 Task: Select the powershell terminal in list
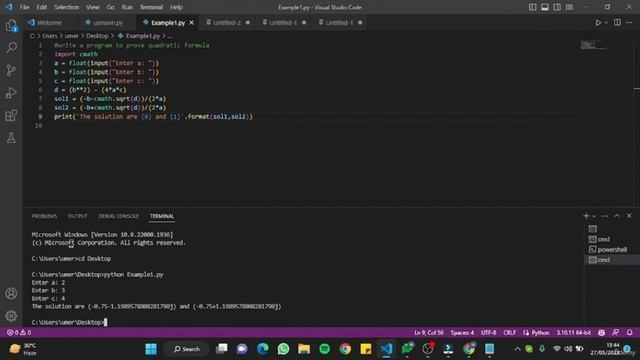click(612, 249)
